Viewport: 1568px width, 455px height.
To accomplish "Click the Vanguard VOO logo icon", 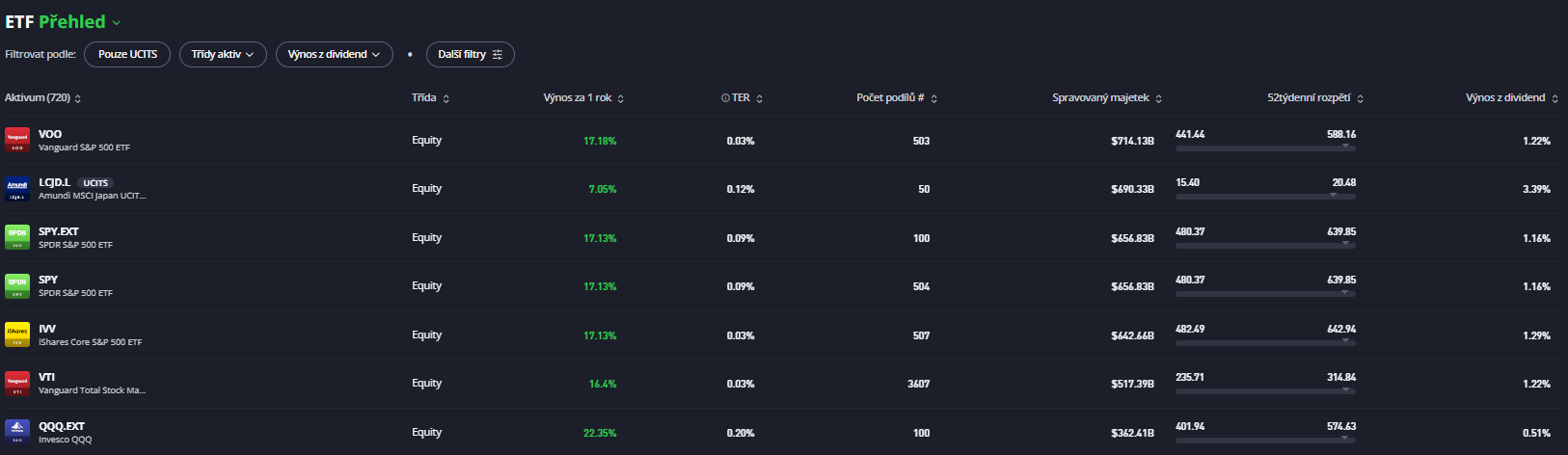I will click(17, 140).
